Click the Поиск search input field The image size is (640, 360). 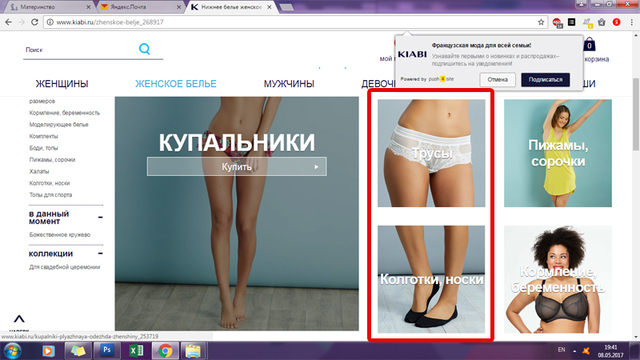pyautogui.click(x=80, y=50)
